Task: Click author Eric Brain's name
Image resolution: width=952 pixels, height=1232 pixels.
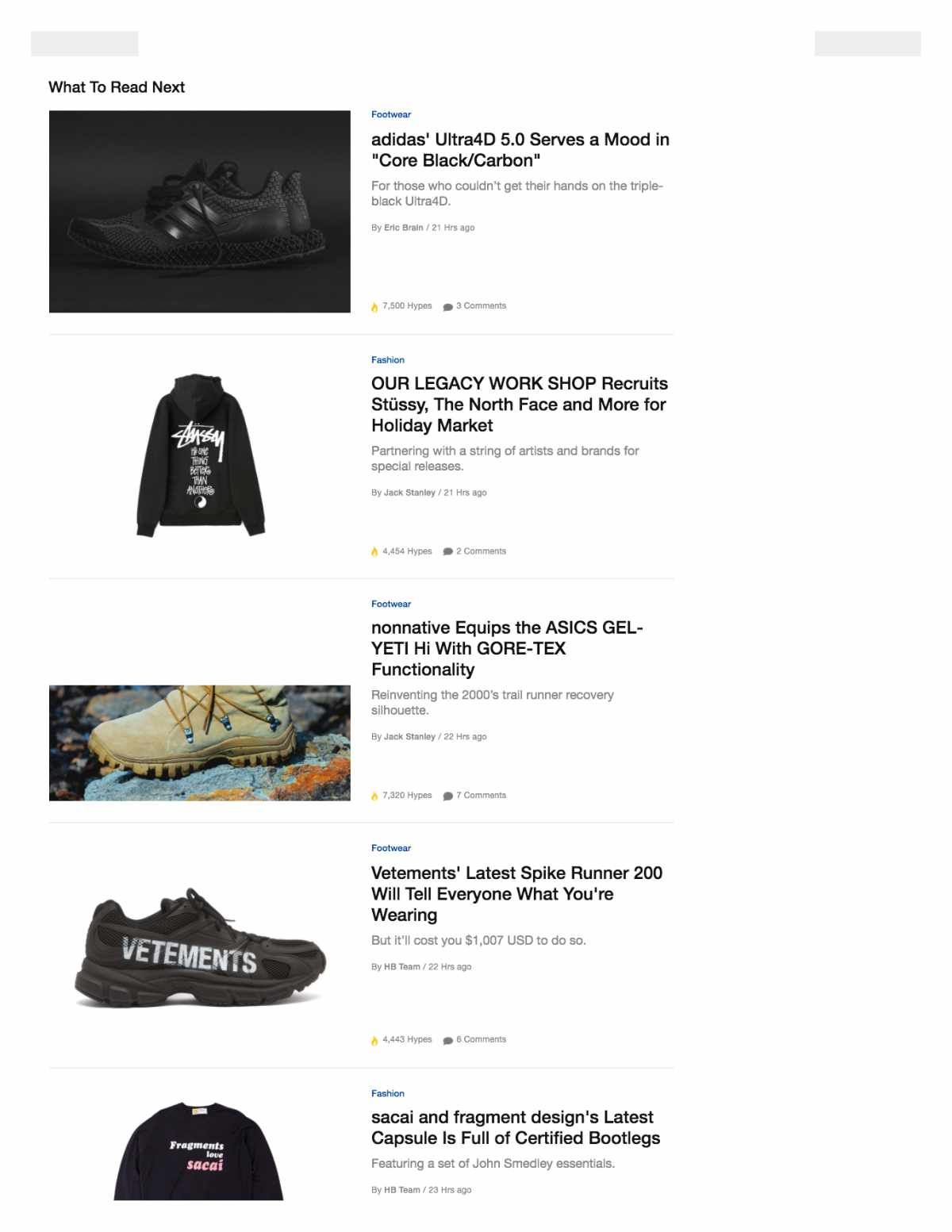Action: pyautogui.click(x=403, y=228)
